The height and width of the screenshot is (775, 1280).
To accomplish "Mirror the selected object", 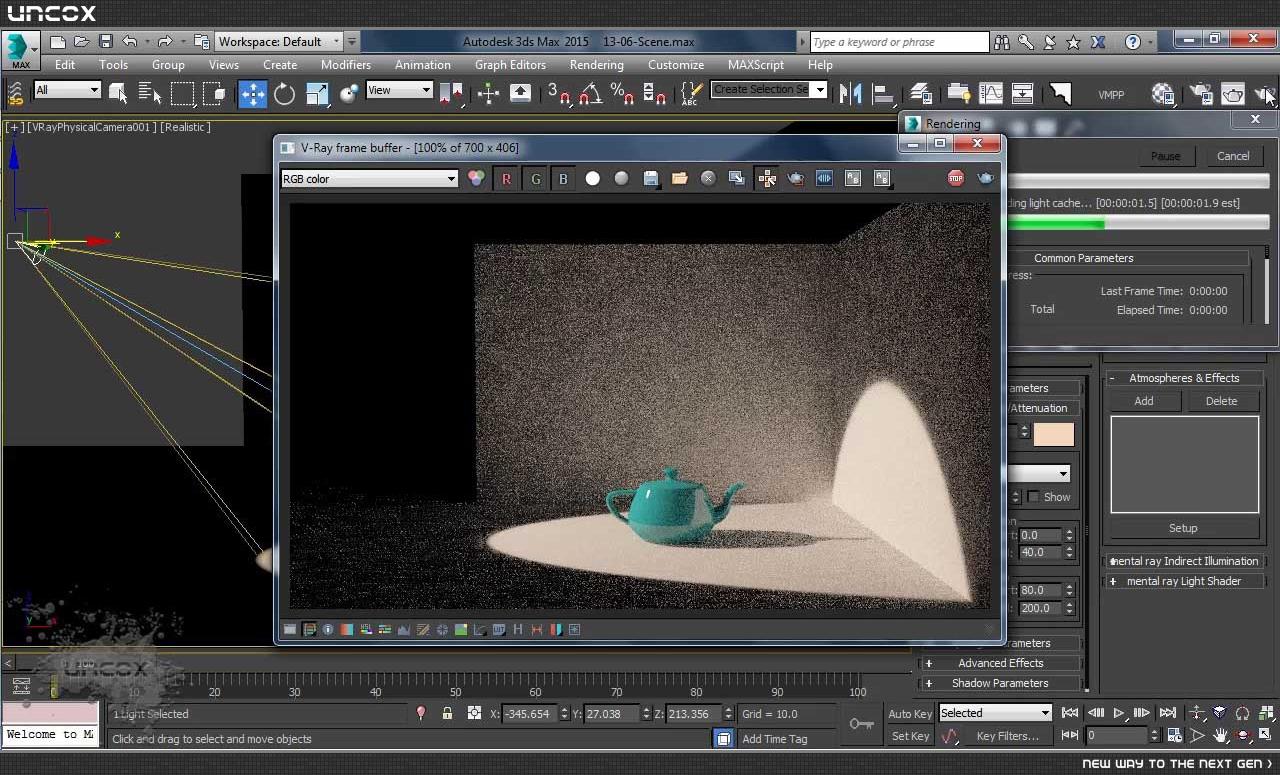I will click(x=850, y=93).
